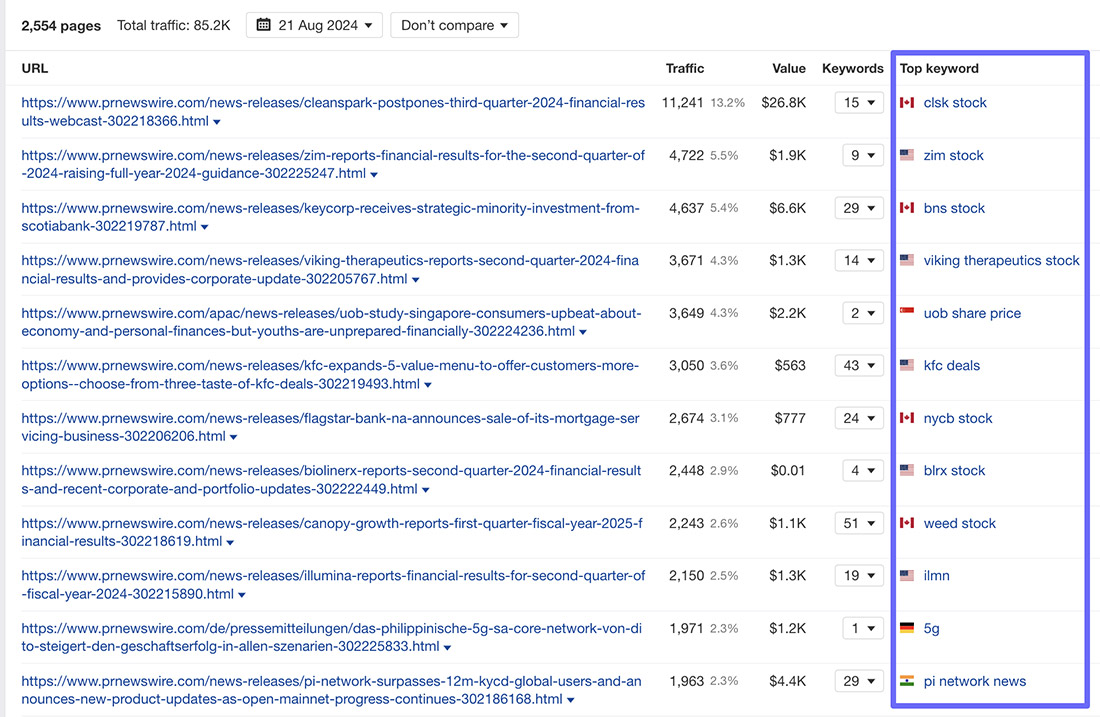Open the 43 keywords dropdown
Screen dimensions: 1100x717
pyautogui.click(x=859, y=366)
